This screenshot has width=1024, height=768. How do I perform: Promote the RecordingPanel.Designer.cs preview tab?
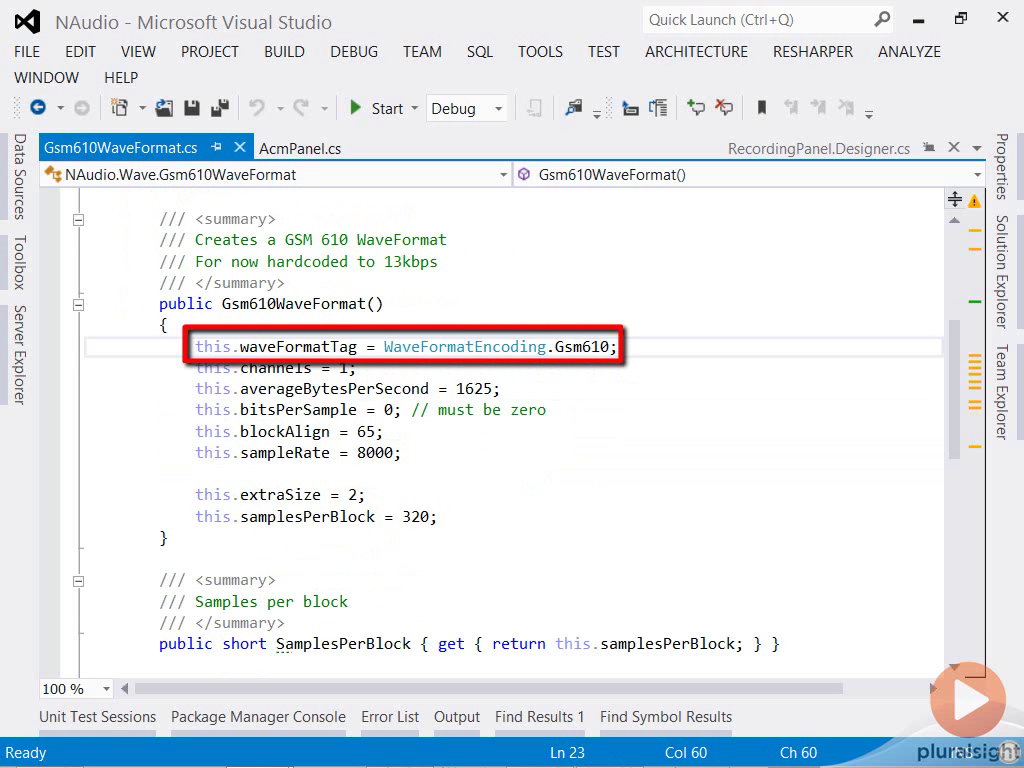click(929, 148)
